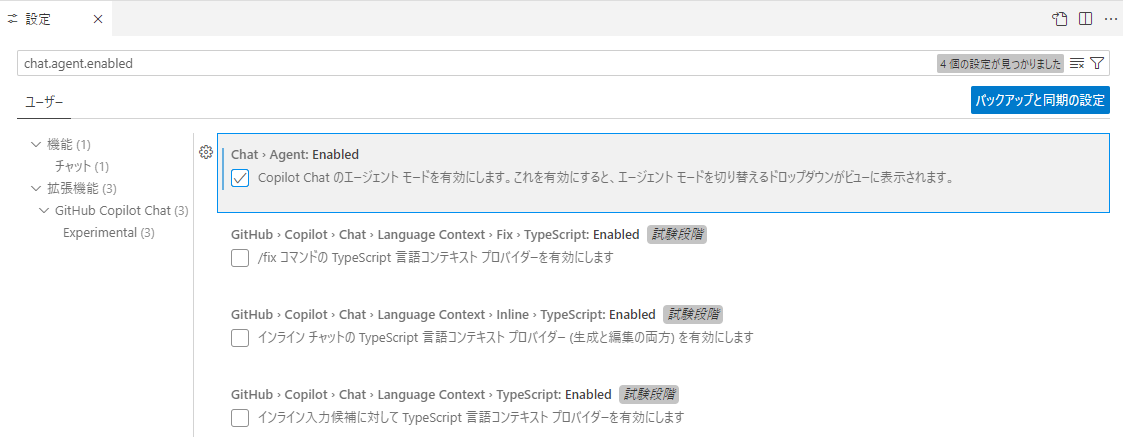Collapse the GitHub Copilot Chat node

click(x=44, y=210)
